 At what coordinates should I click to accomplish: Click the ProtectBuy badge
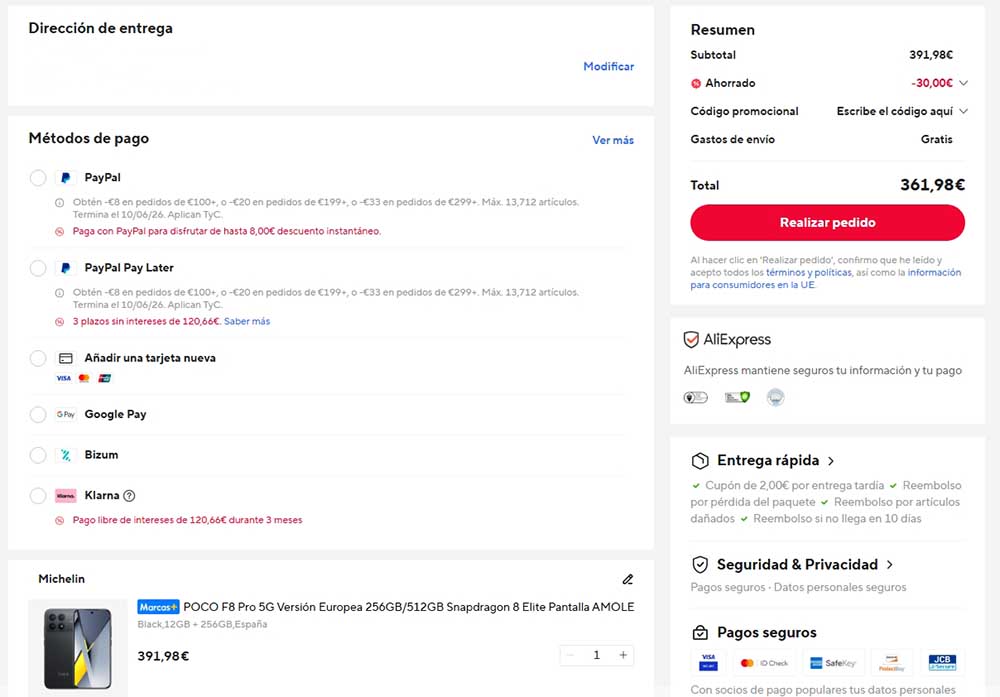click(x=892, y=663)
